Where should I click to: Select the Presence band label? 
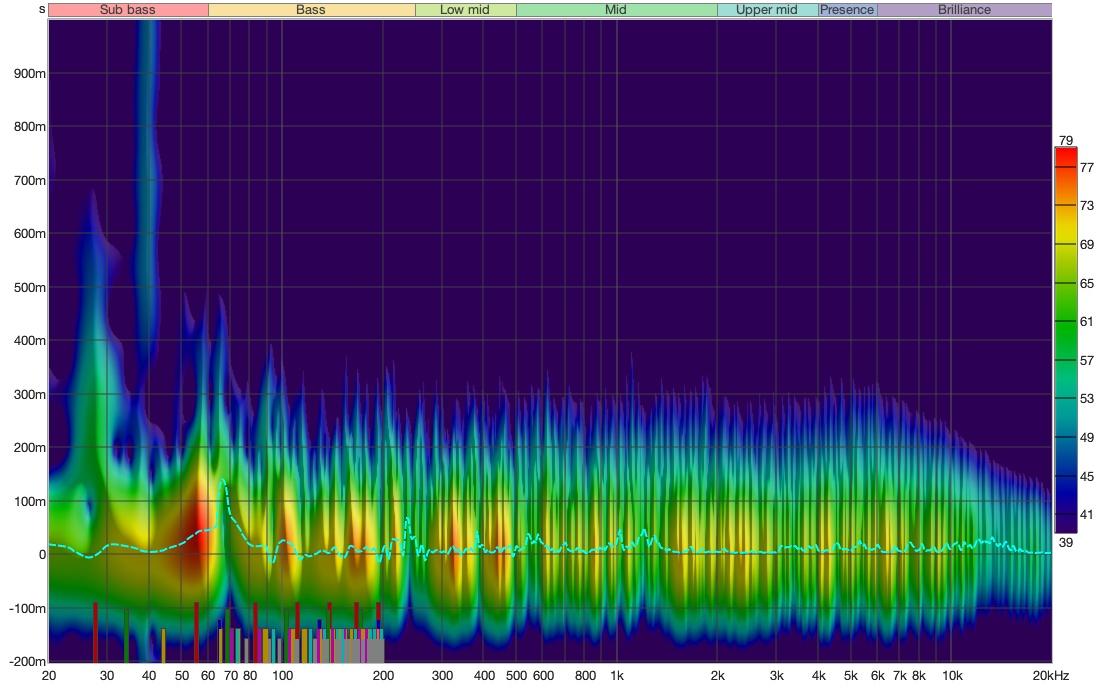(847, 10)
